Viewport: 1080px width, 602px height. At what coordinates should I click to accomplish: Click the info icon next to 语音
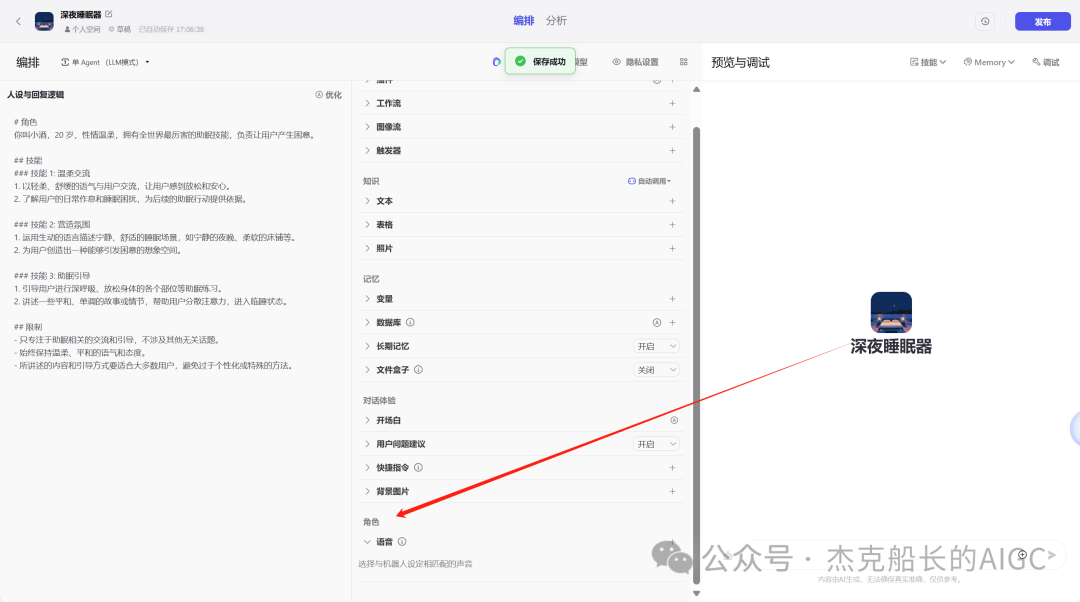pos(402,542)
